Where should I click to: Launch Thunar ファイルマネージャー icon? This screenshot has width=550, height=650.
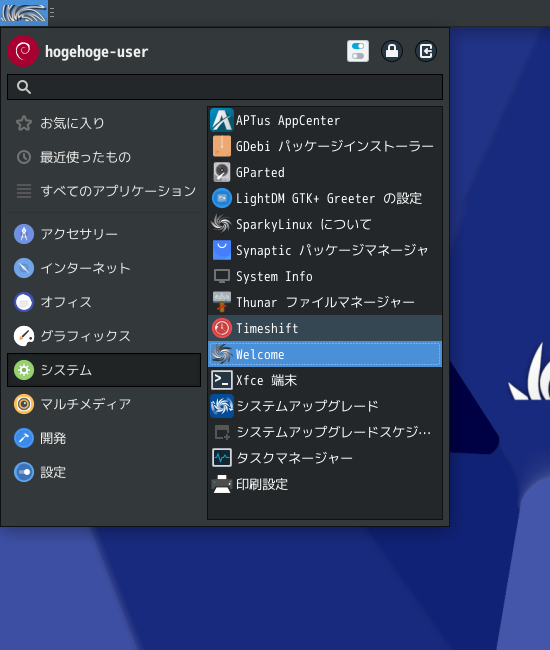(x=222, y=302)
